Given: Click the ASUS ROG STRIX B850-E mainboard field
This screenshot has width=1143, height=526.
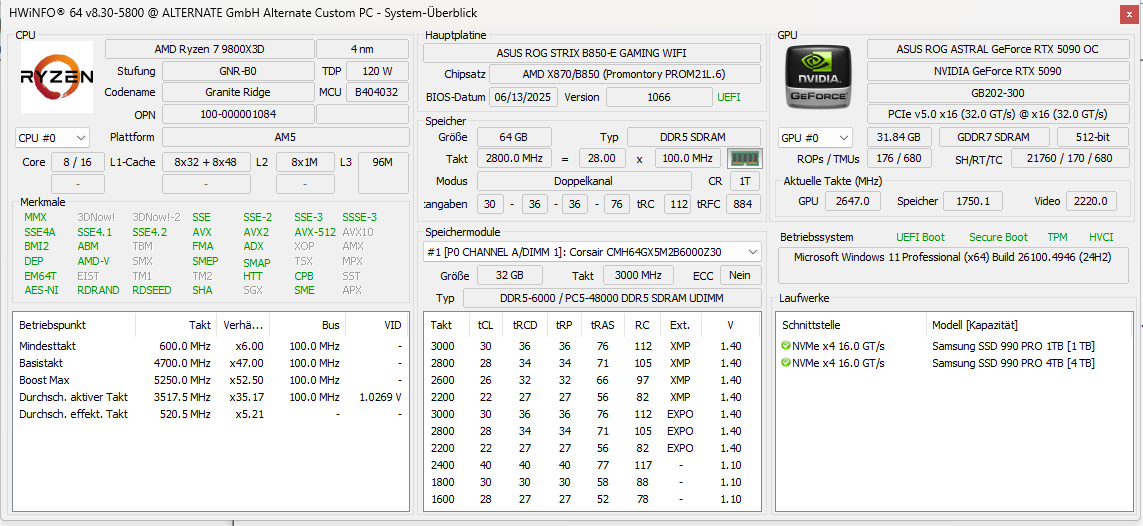Looking at the screenshot, I should tap(591, 53).
